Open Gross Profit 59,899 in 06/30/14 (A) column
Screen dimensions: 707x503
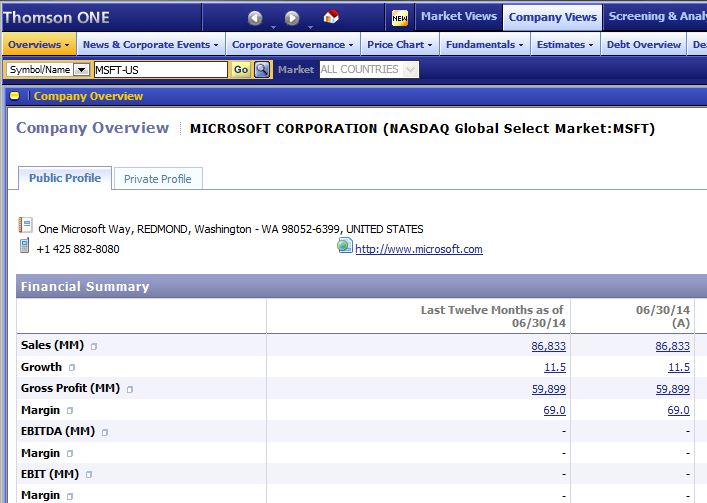tap(672, 389)
